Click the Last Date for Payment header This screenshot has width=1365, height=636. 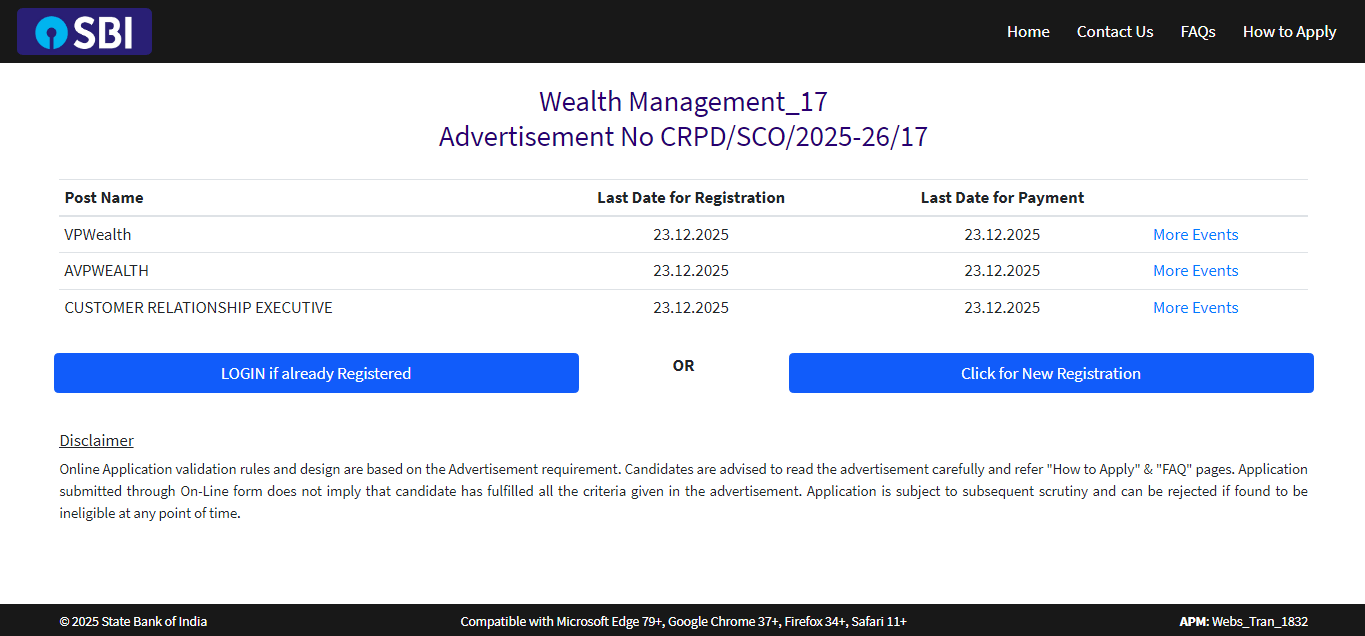(1002, 197)
